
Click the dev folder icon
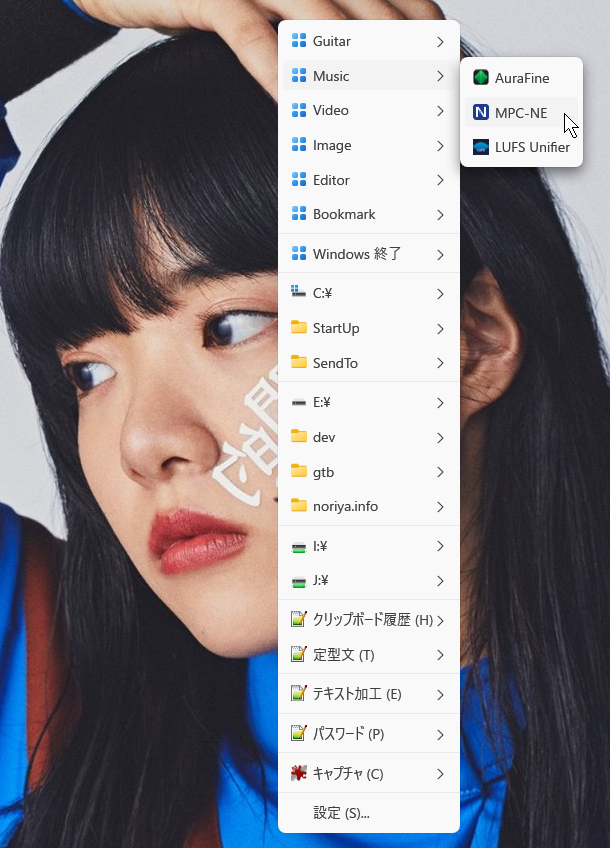coord(299,436)
